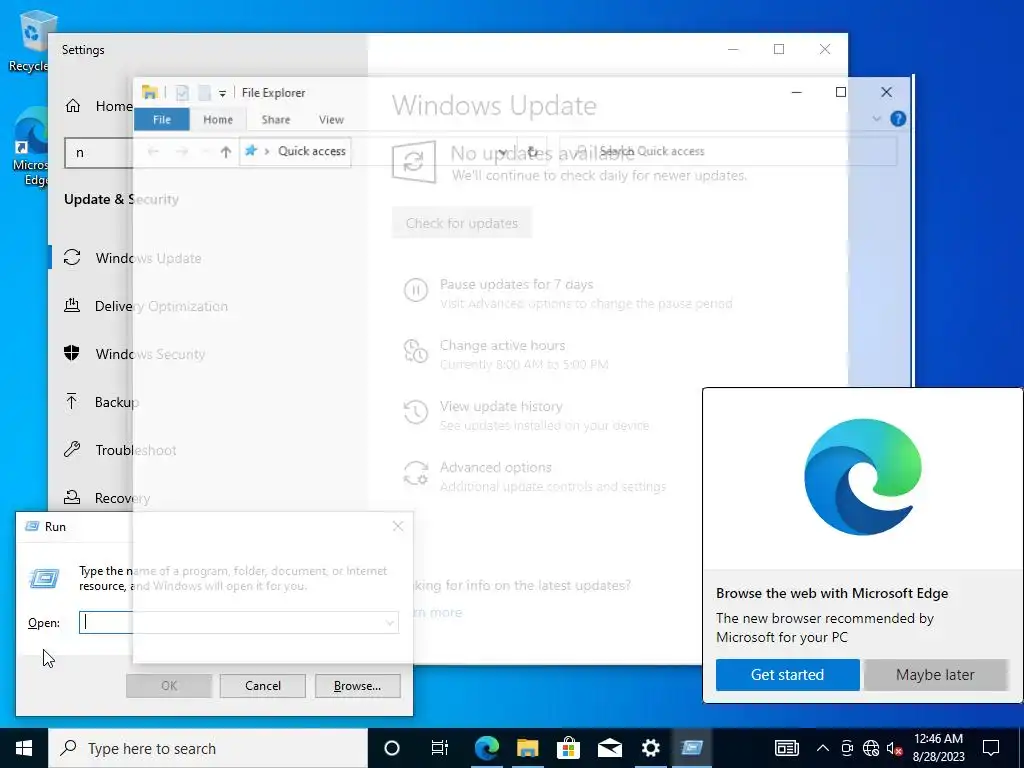The width and height of the screenshot is (1024, 768).
Task: Open Task View from the taskbar
Action: point(440,748)
